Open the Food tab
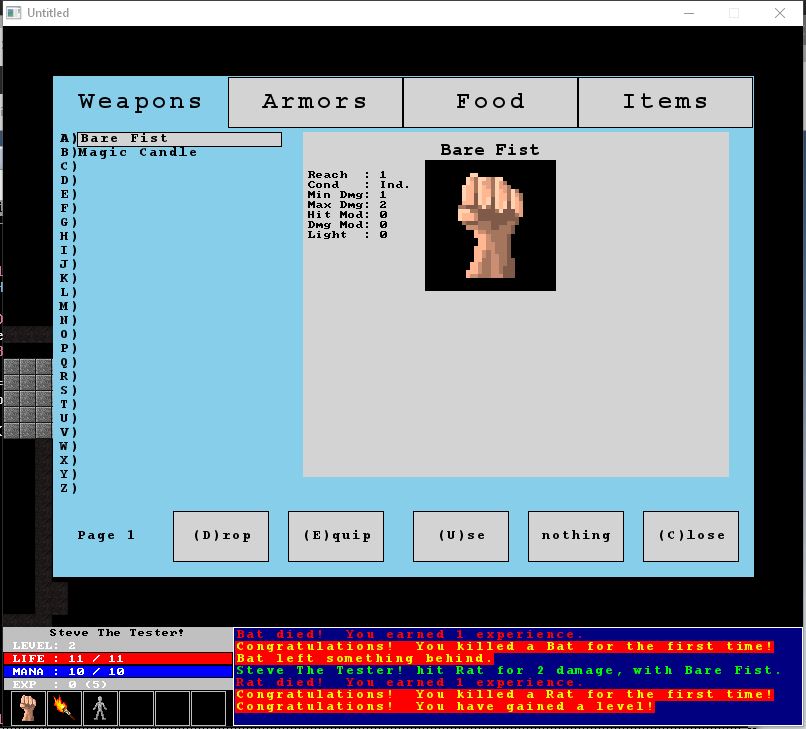This screenshot has height=729, width=806. click(x=490, y=102)
